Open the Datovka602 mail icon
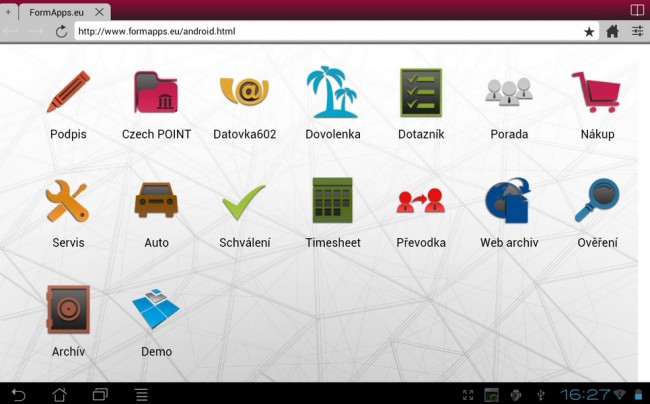 tap(244, 93)
